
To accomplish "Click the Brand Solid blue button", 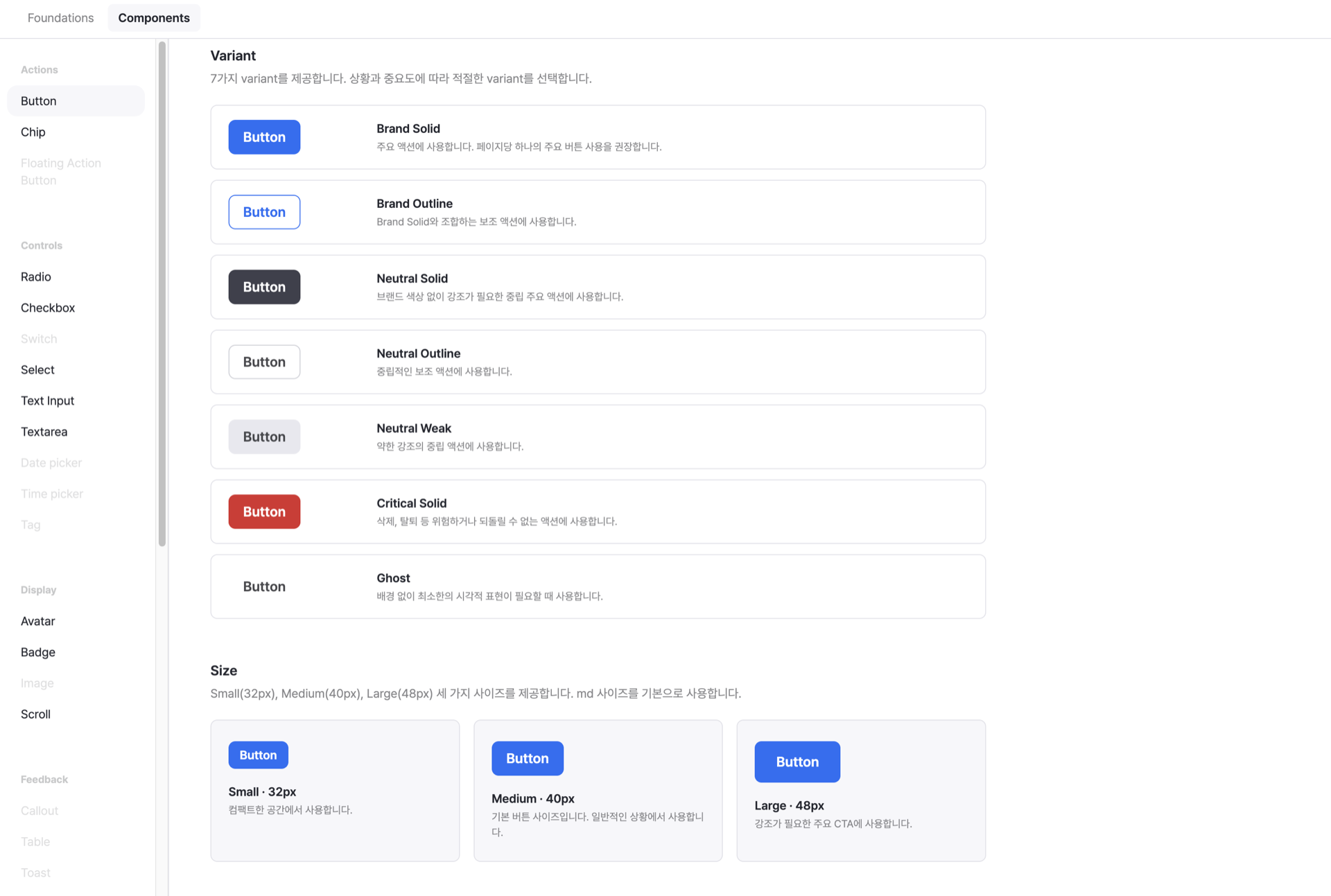I will click(264, 137).
